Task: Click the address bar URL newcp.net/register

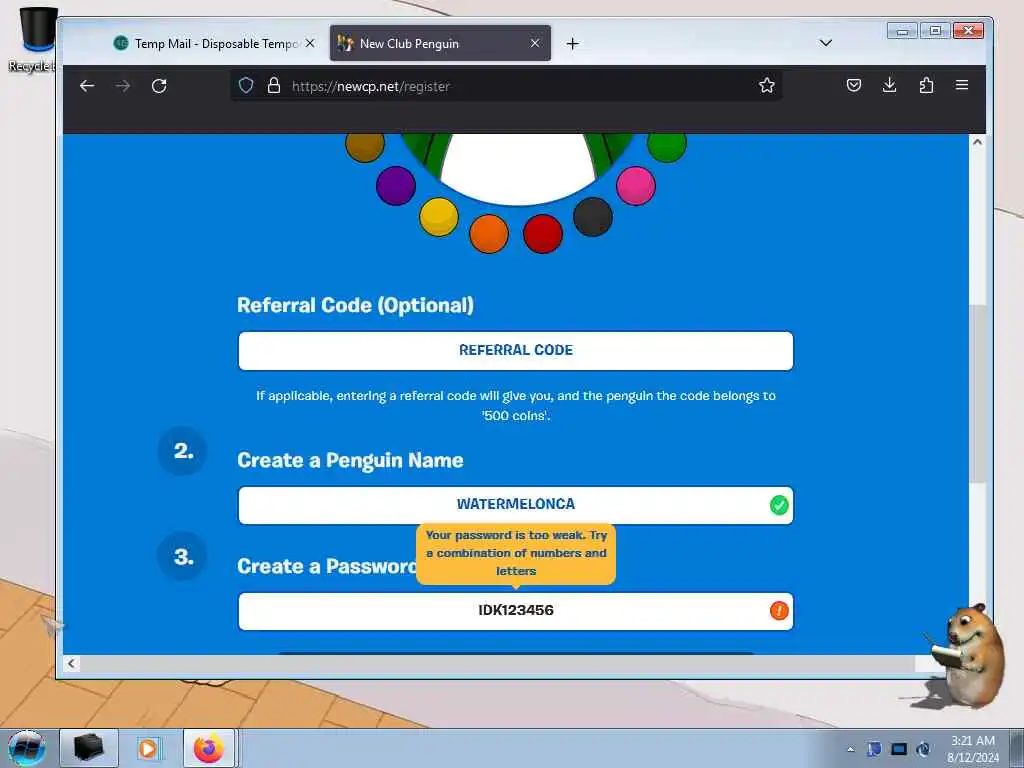Action: coord(370,86)
